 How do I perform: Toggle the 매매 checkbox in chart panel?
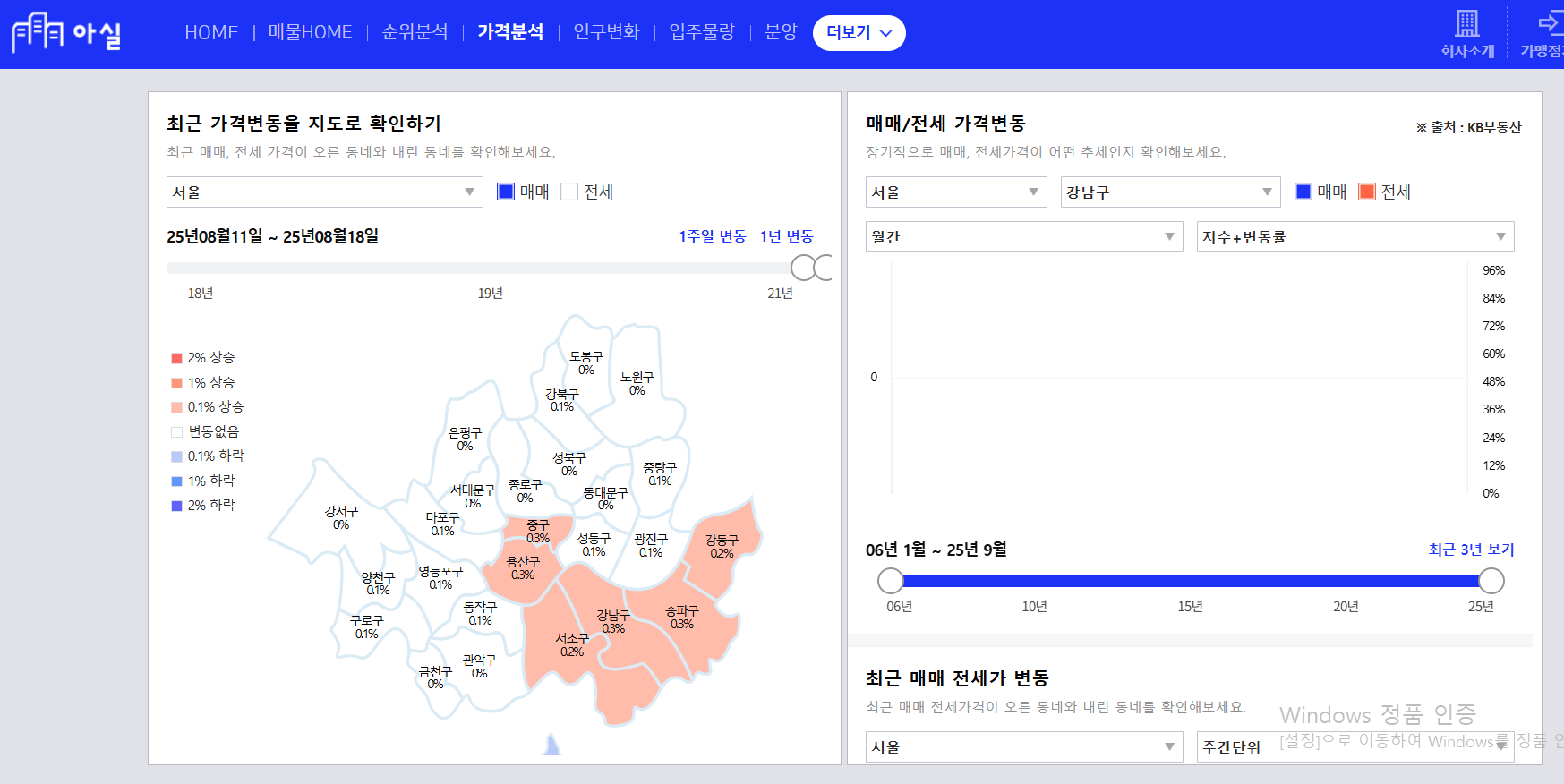1303,192
